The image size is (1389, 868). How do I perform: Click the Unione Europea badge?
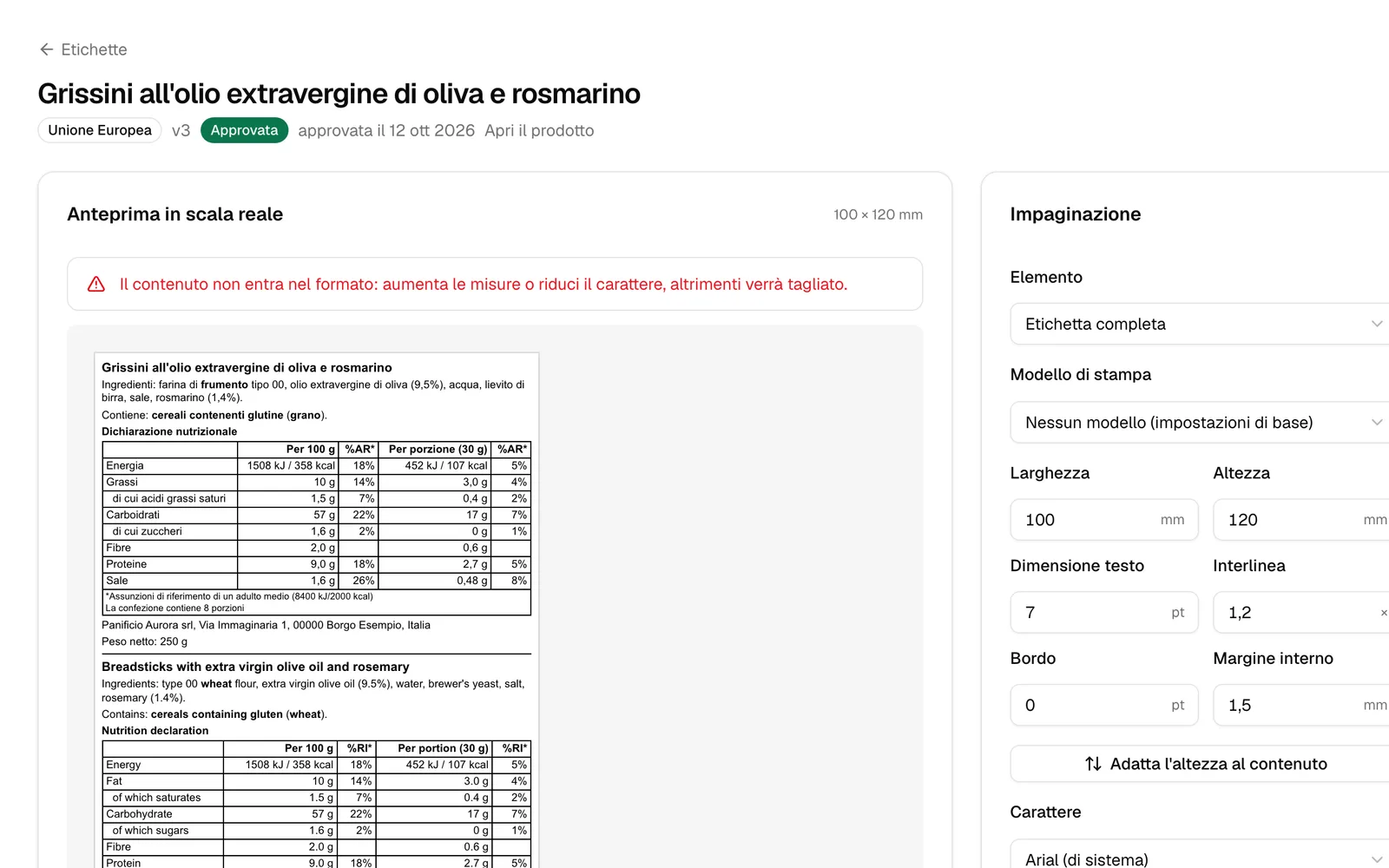click(x=100, y=130)
